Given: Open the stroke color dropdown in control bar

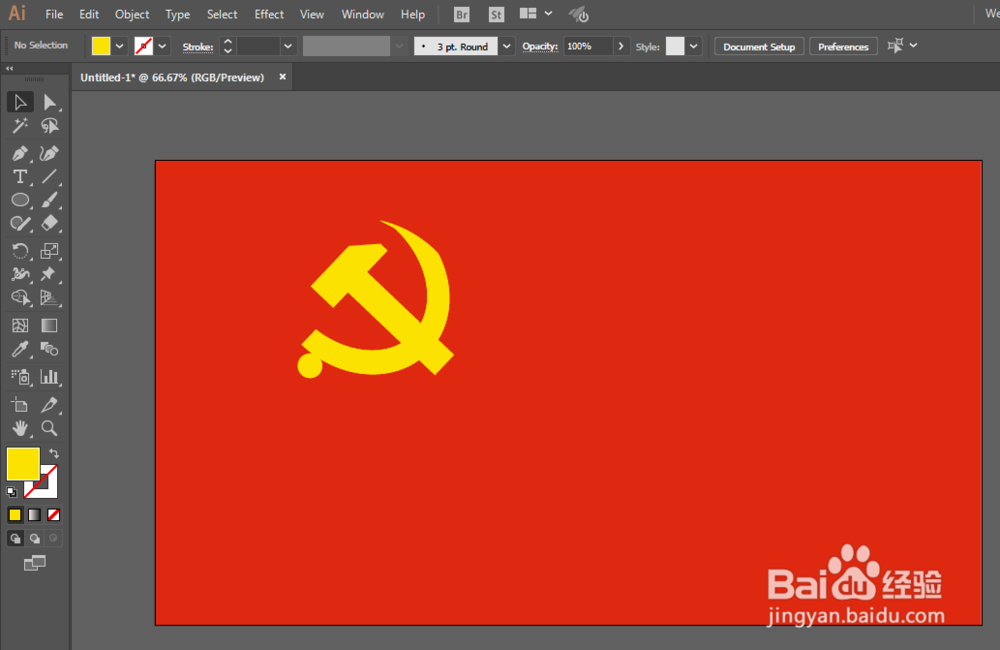Looking at the screenshot, I should point(162,46).
